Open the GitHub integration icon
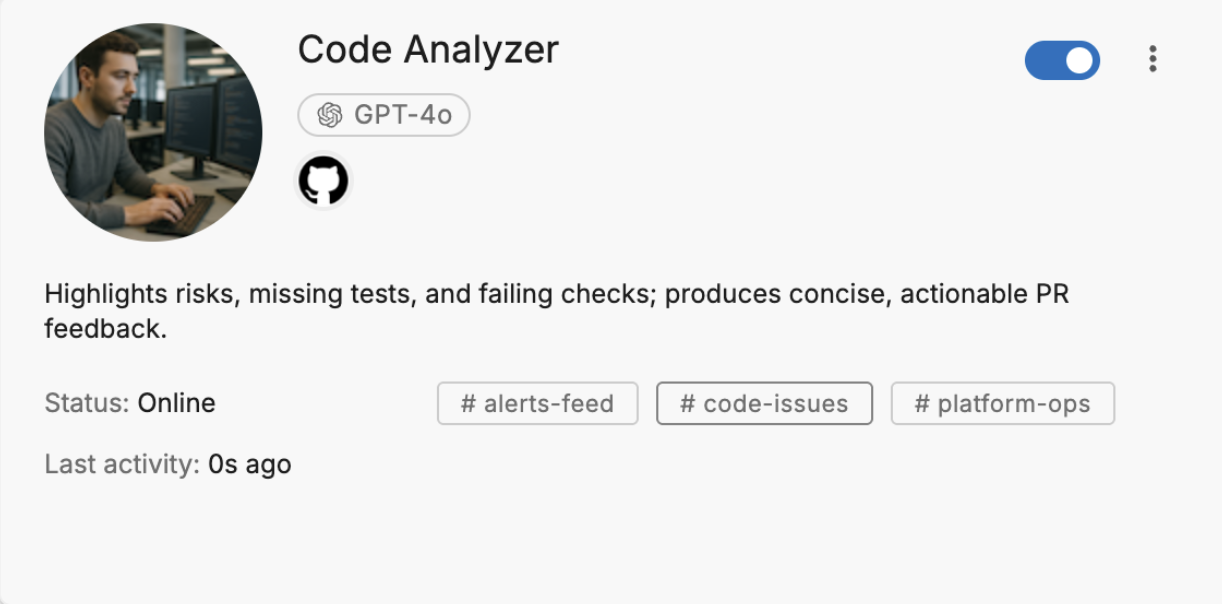This screenshot has width=1222, height=604. [x=324, y=180]
